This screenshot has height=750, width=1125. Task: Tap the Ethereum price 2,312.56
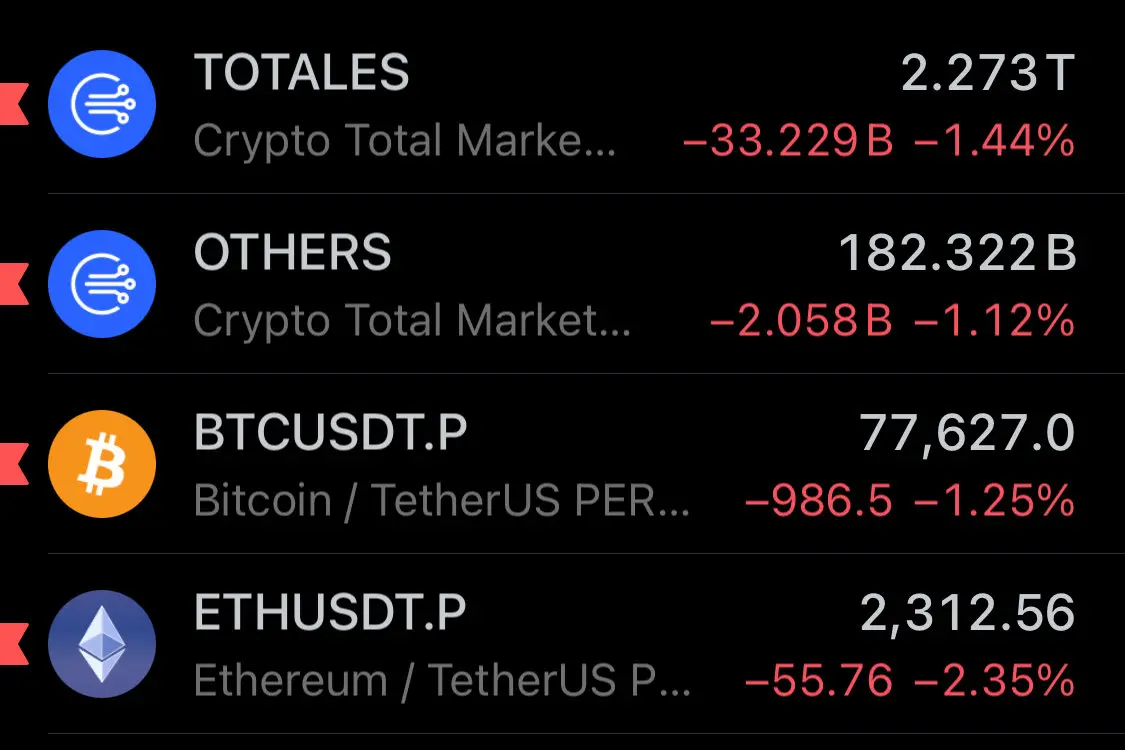pos(968,614)
